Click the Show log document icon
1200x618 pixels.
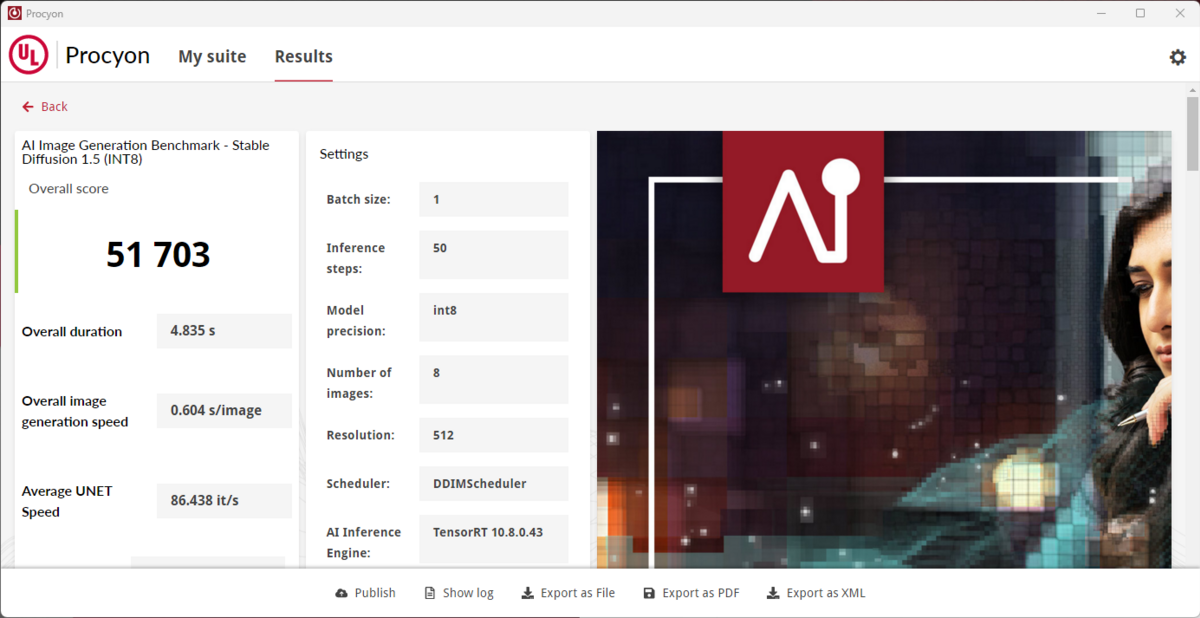pyautogui.click(x=430, y=593)
